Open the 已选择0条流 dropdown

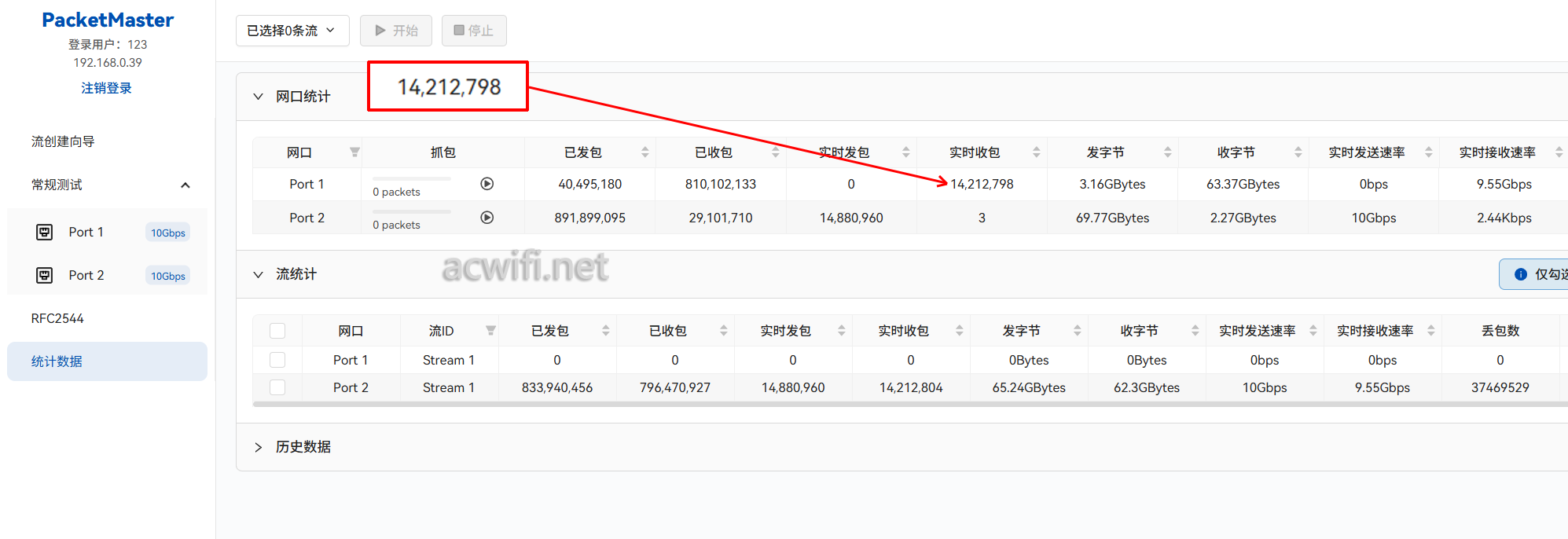click(292, 31)
